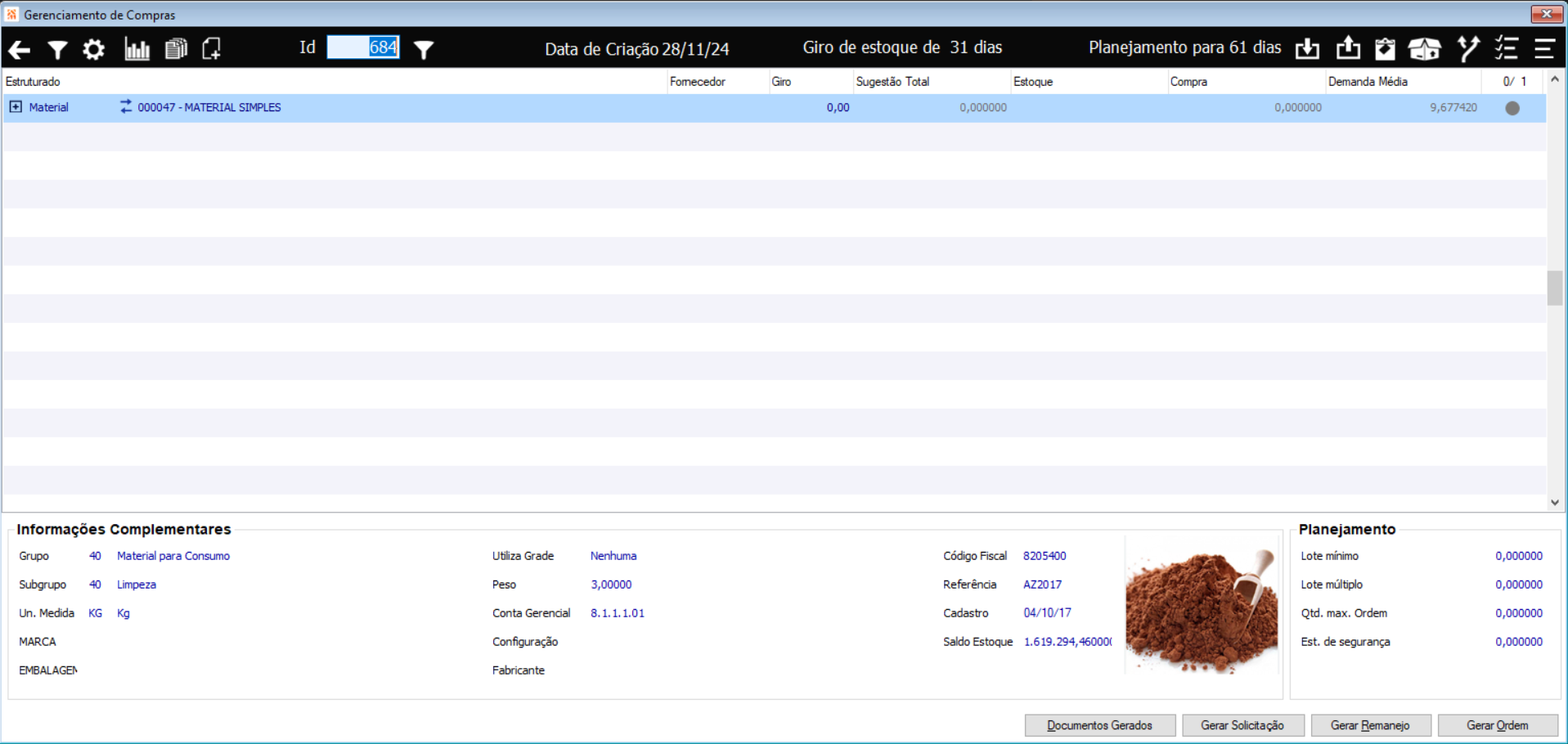
Task: Open settings via the gear icon
Action: (94, 50)
